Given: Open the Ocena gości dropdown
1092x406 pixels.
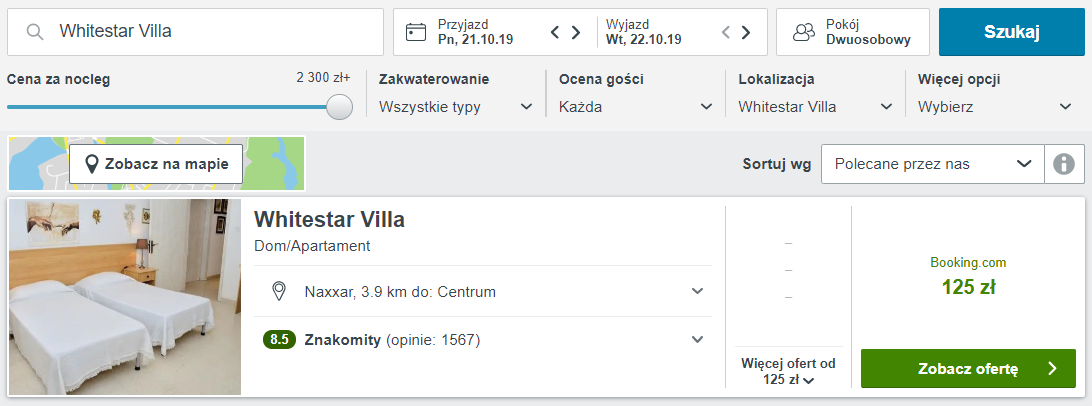Looking at the screenshot, I should [636, 107].
